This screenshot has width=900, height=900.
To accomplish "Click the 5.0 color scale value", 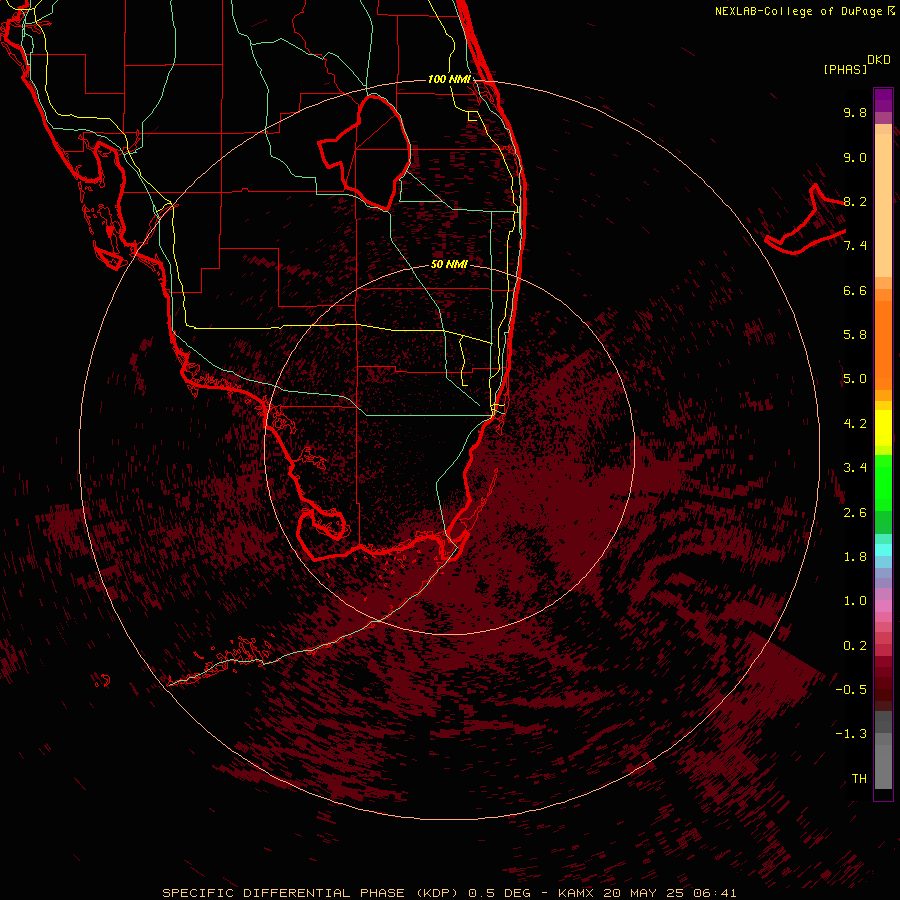I will [x=855, y=379].
